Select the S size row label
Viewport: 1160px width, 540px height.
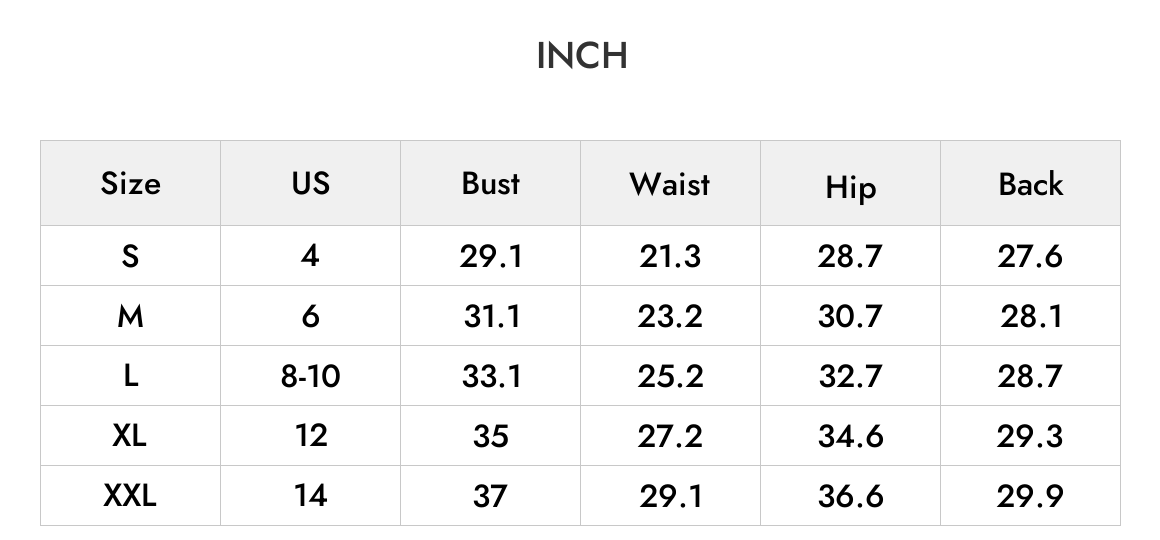click(130, 256)
